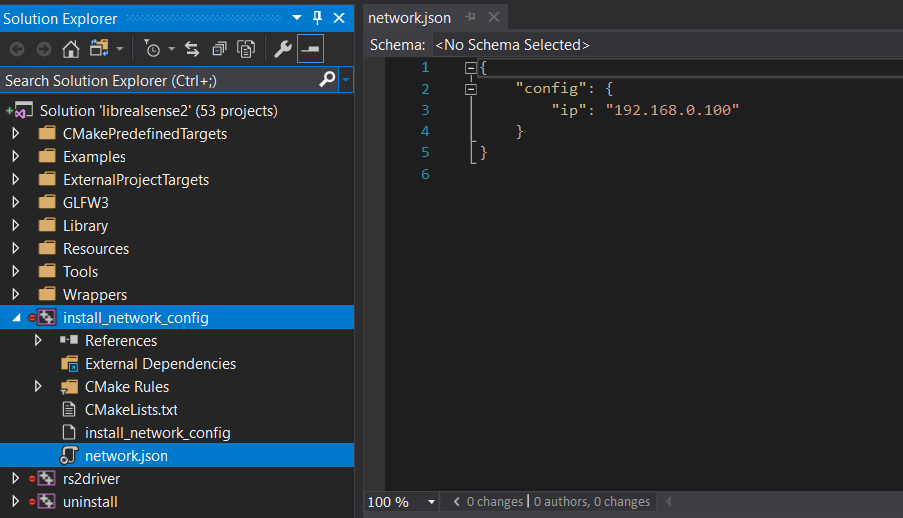This screenshot has width=903, height=518.
Task: Expand the Examples folder
Action: (16, 156)
